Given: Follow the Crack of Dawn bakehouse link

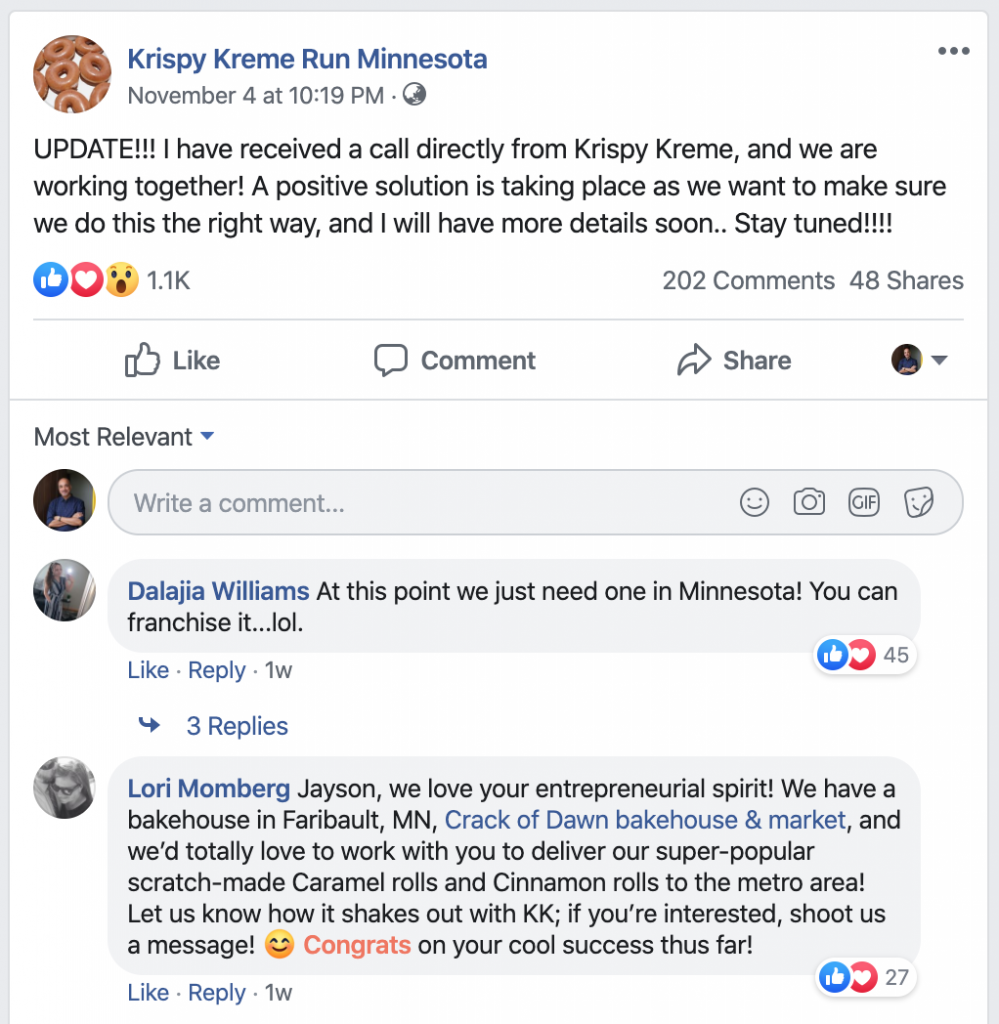Looking at the screenshot, I should coord(645,820).
